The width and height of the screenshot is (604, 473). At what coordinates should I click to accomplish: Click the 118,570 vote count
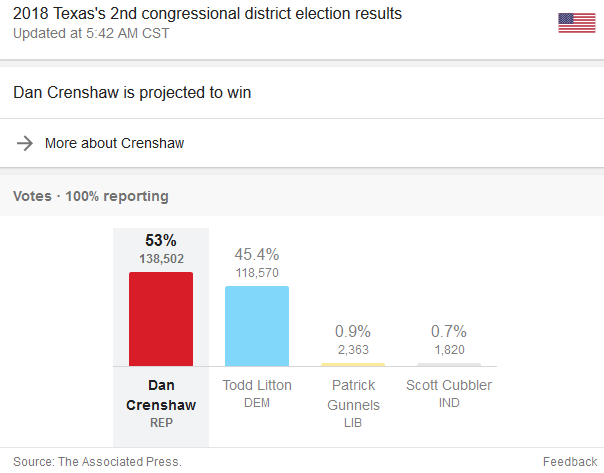click(257, 273)
